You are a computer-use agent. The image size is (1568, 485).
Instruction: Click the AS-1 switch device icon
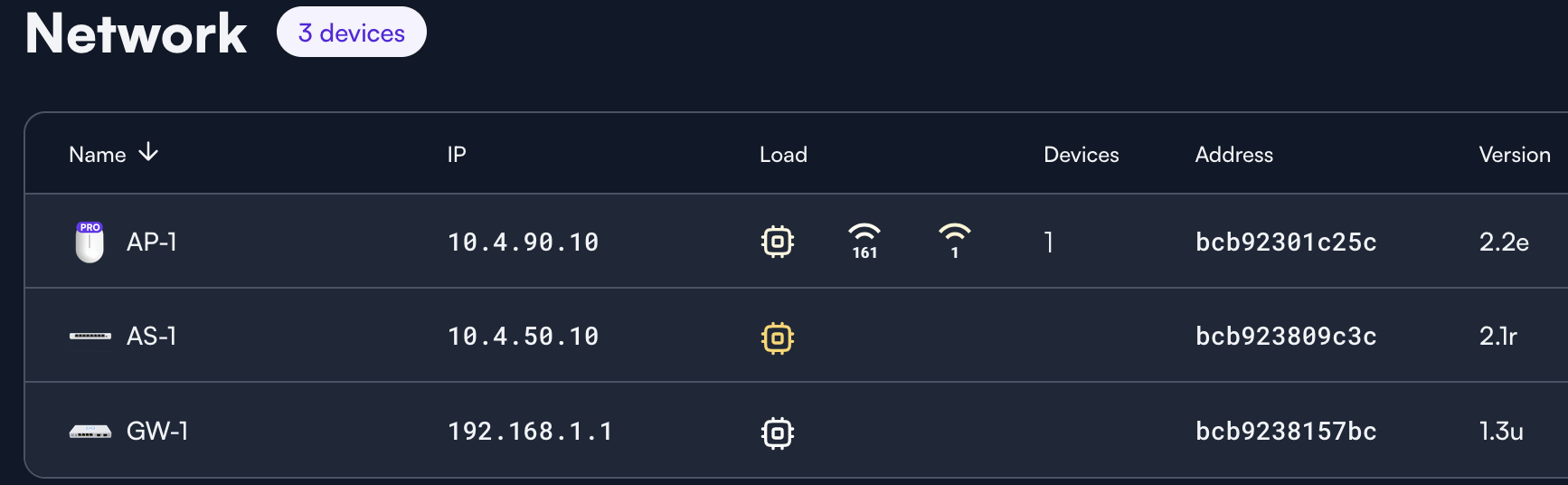pos(90,336)
